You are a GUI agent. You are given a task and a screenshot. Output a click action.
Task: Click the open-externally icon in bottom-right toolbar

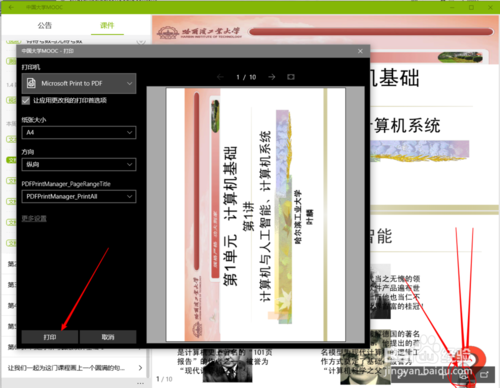click(484, 375)
